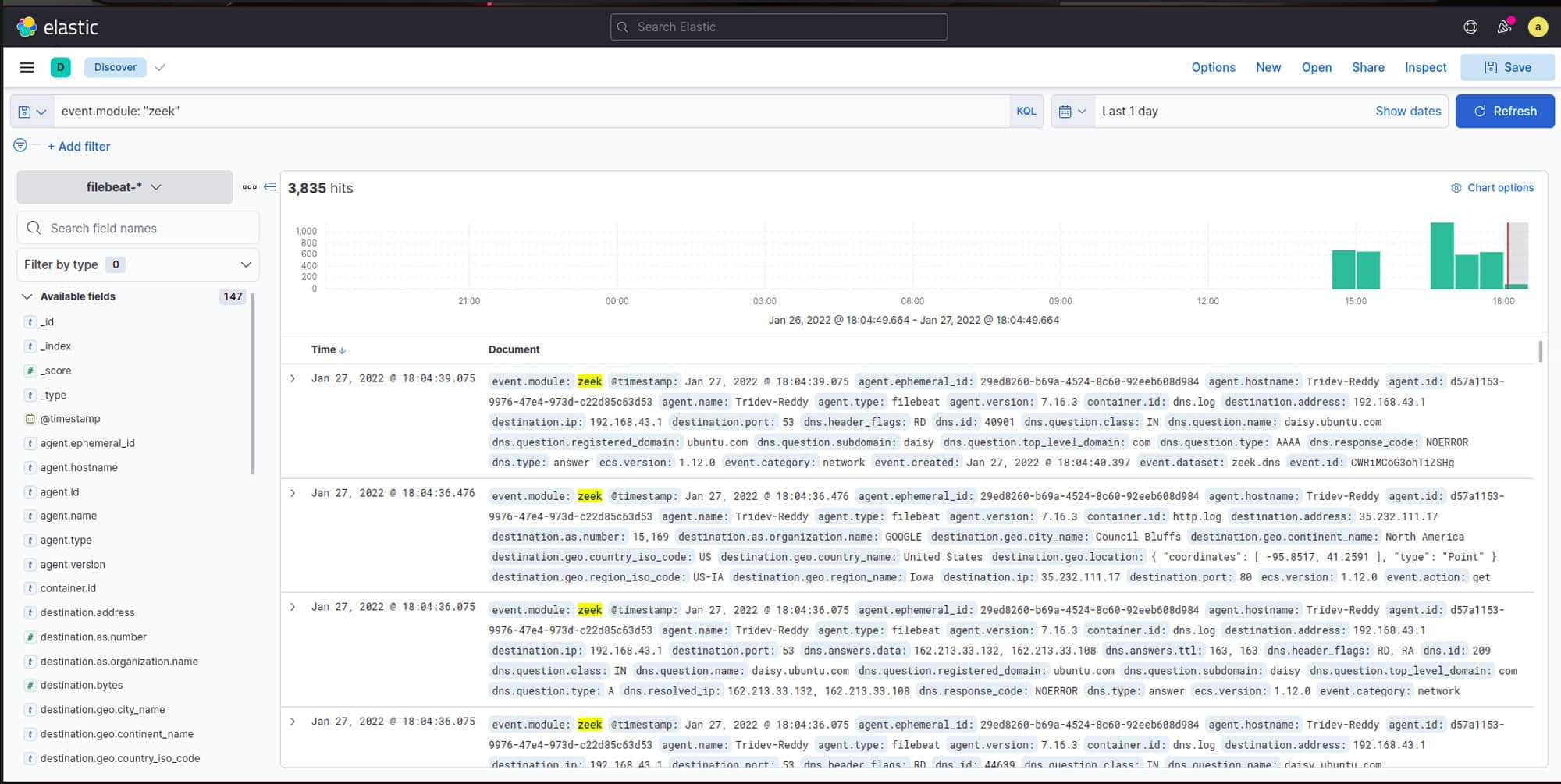Click the document table scrollbar
Screen dimensions: 1561x784
point(1540,352)
